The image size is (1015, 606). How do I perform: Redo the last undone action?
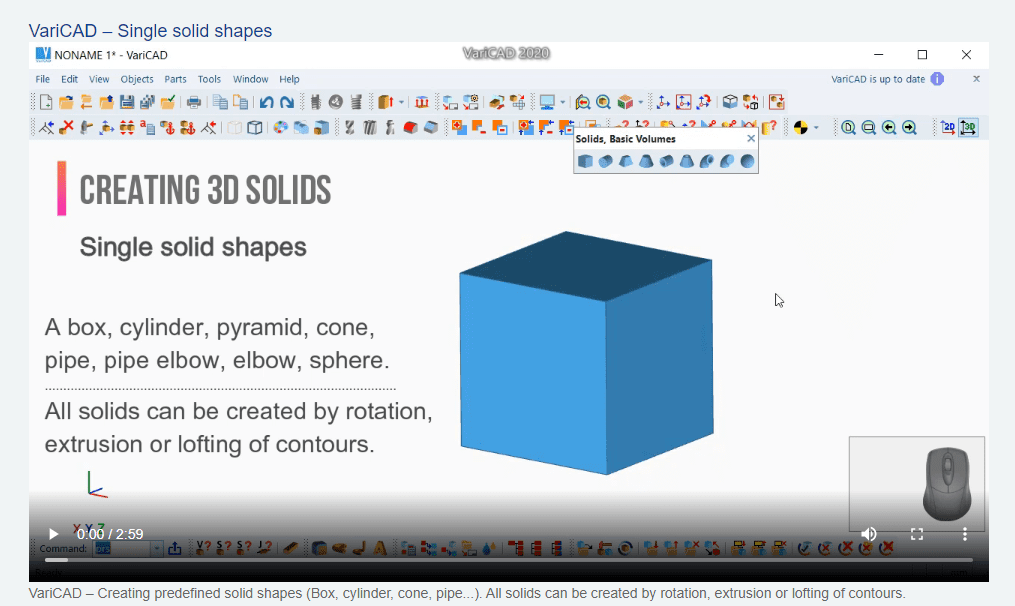[x=287, y=102]
